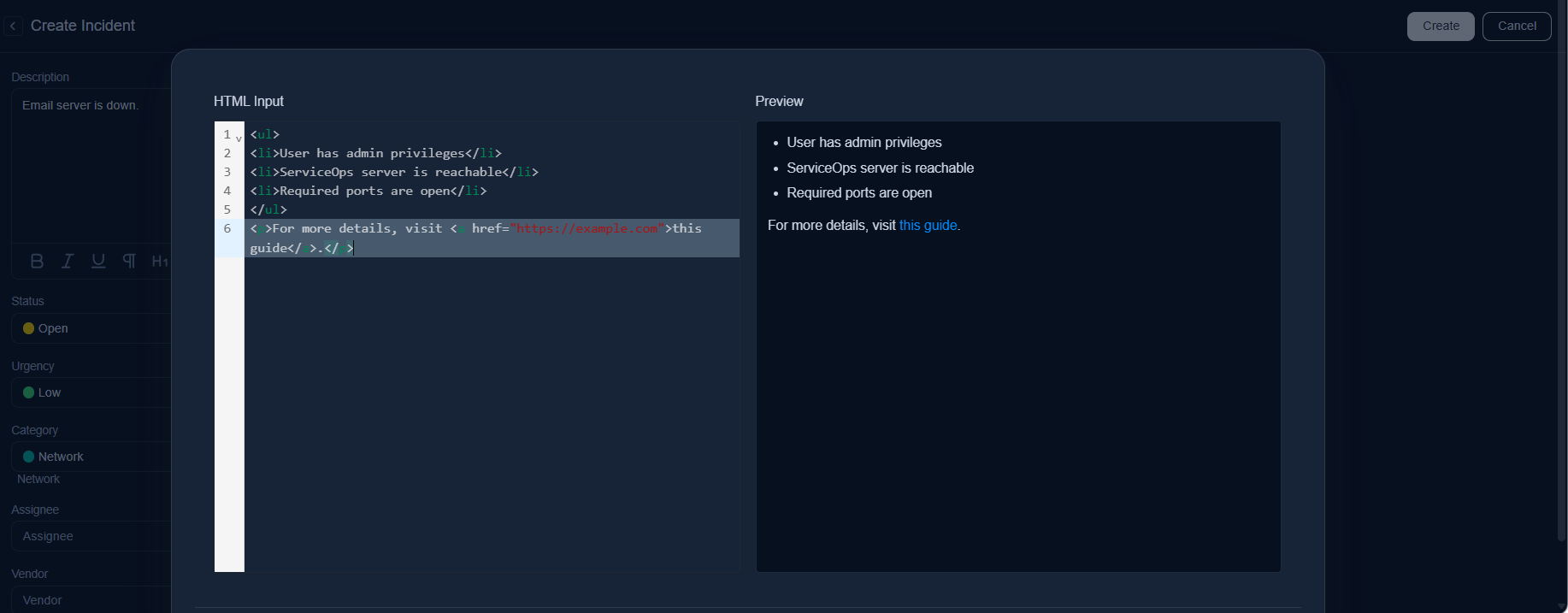Click the "HTML Input" heading
Image resolution: width=1568 pixels, height=613 pixels.
point(249,101)
